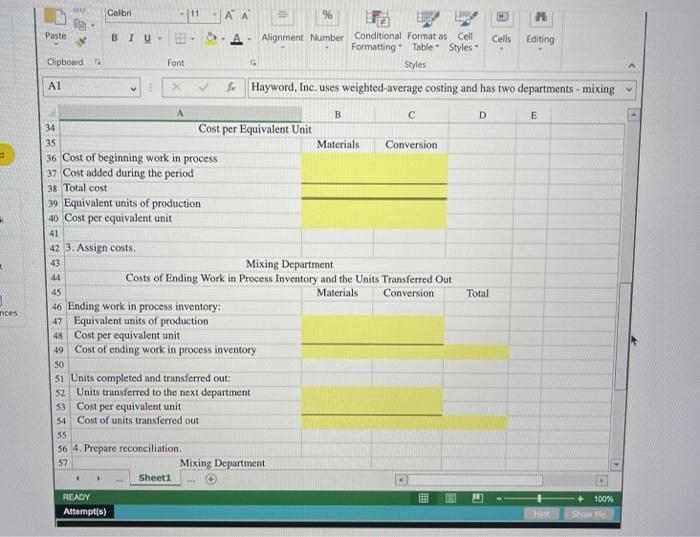Image resolution: width=700 pixels, height=537 pixels.
Task: Open the Fill Color dropdown arrow
Action: click(x=223, y=39)
